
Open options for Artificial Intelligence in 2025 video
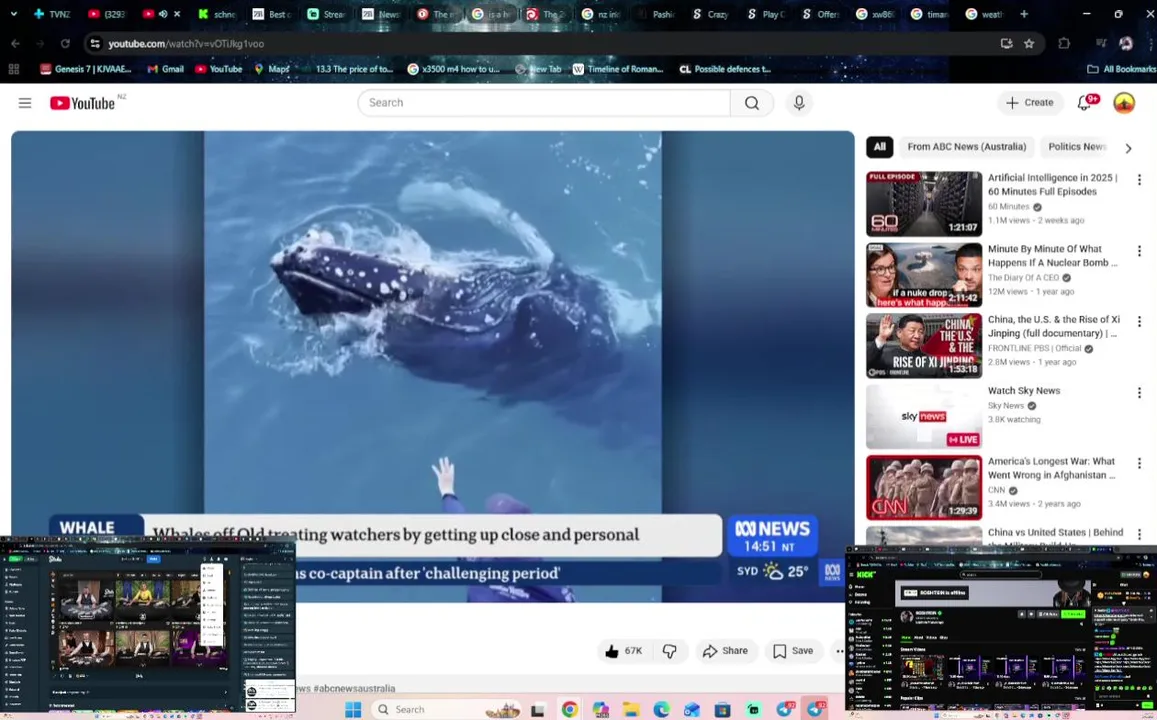click(x=1139, y=179)
